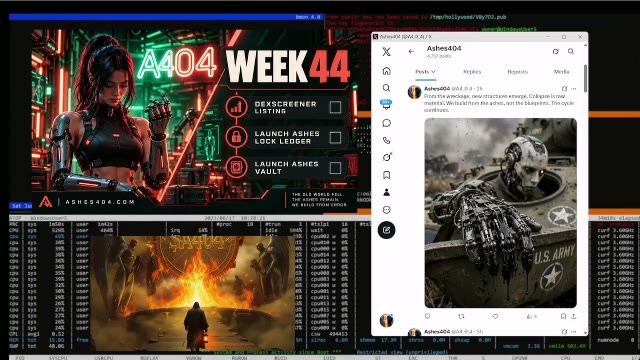
Task: Open the More circle icon in sidebar
Action: click(386, 210)
